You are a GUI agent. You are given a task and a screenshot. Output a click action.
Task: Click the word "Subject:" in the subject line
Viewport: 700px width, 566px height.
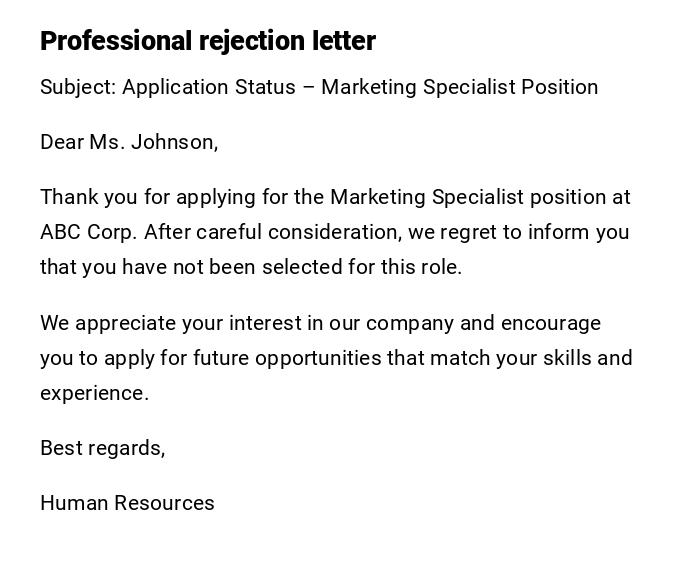click(78, 87)
